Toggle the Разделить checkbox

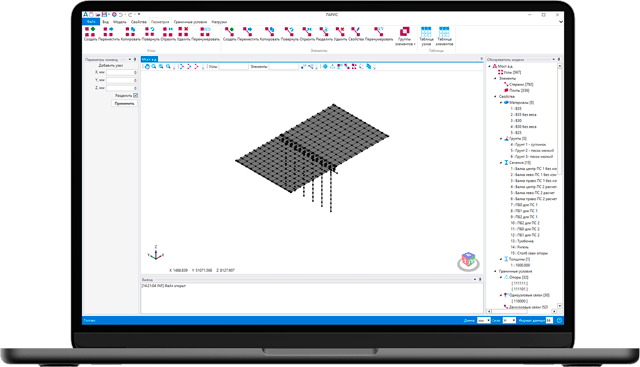click(x=136, y=95)
